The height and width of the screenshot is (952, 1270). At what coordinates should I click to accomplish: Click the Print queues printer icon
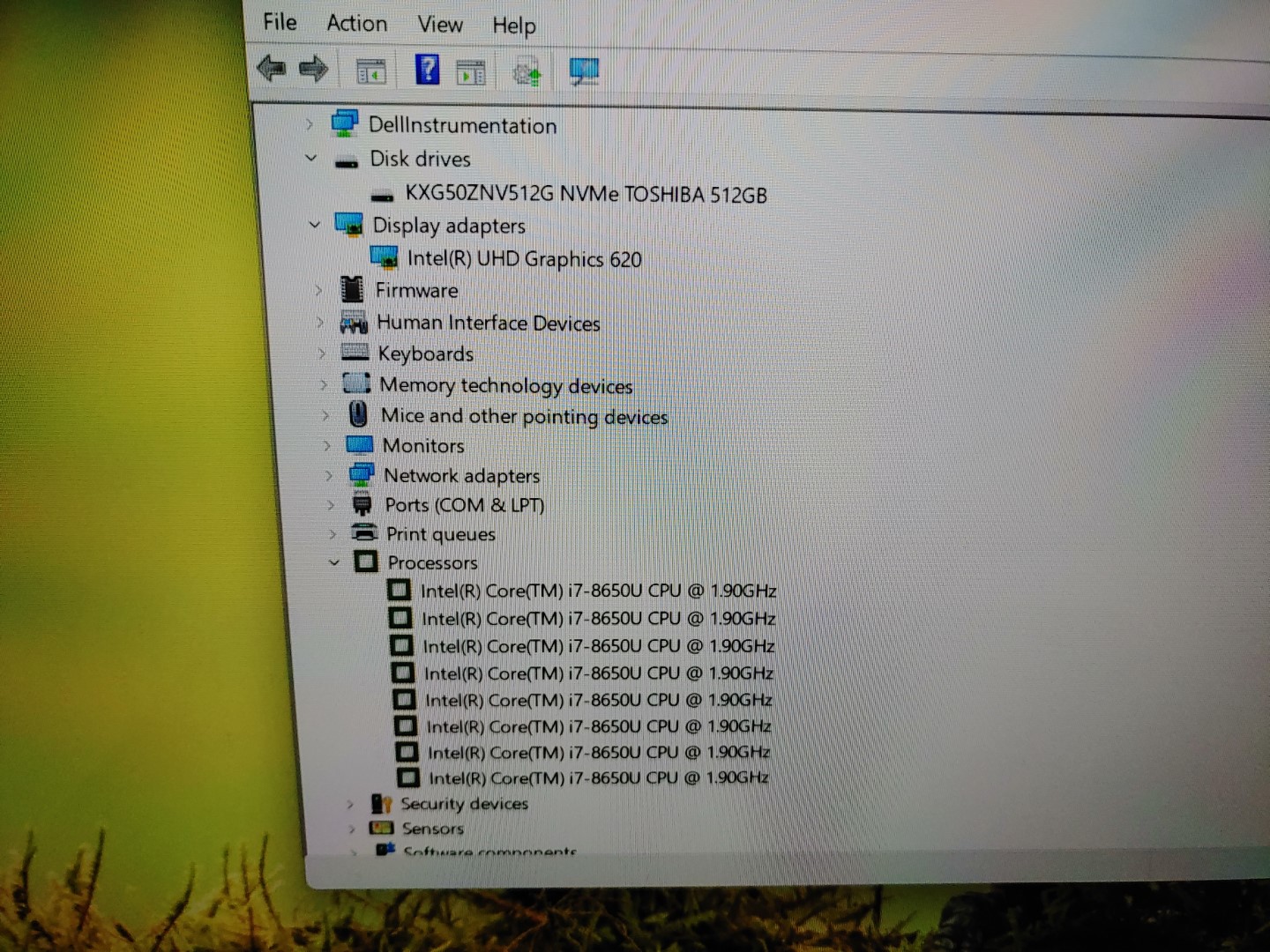[364, 532]
